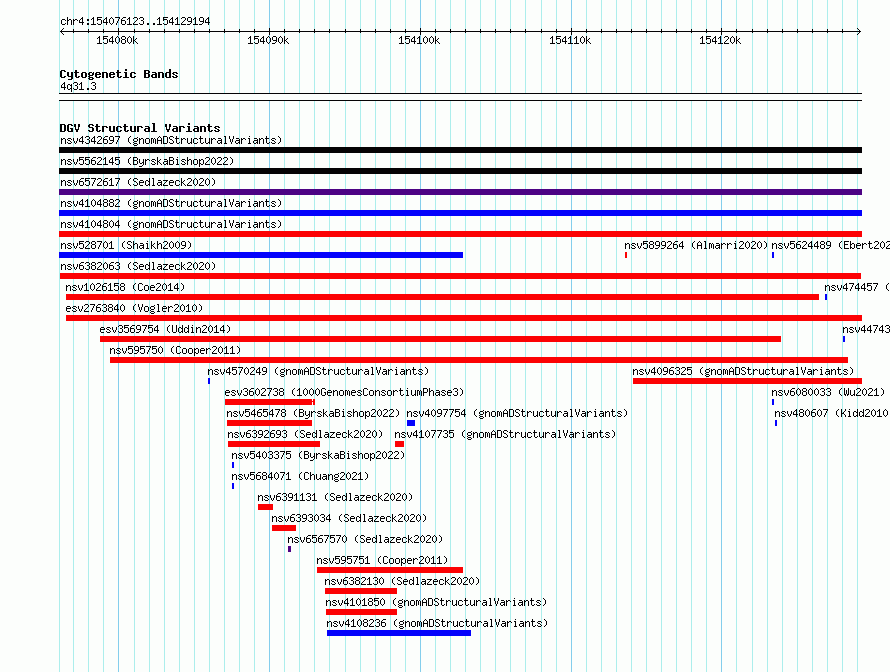Open the nsv5624489 Ebert variant label
This screenshot has width=890, height=672.
tap(830, 245)
